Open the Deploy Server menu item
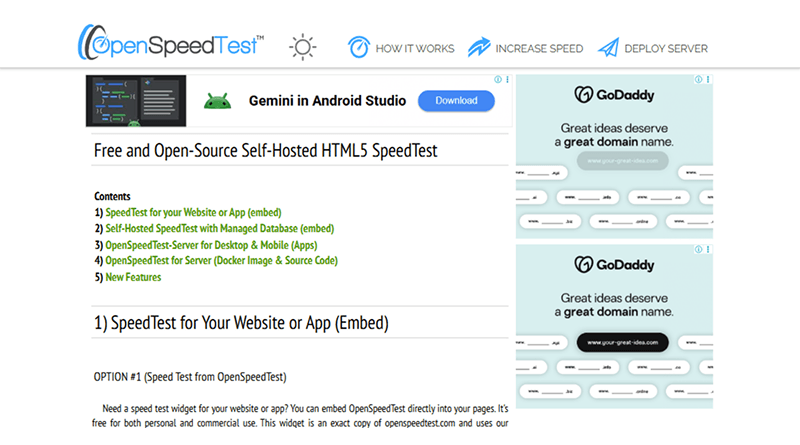The image size is (800, 445). click(x=666, y=48)
